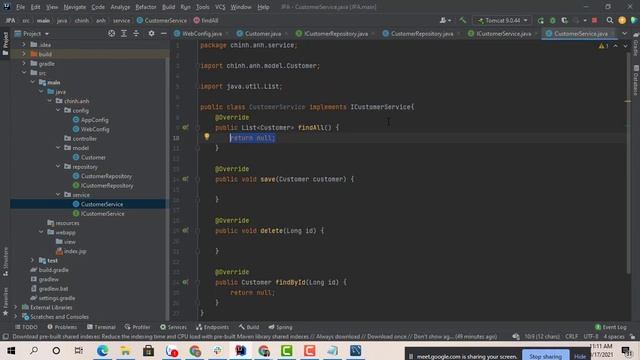
Task: Hide the Project tool window
Action: tap(163, 33)
